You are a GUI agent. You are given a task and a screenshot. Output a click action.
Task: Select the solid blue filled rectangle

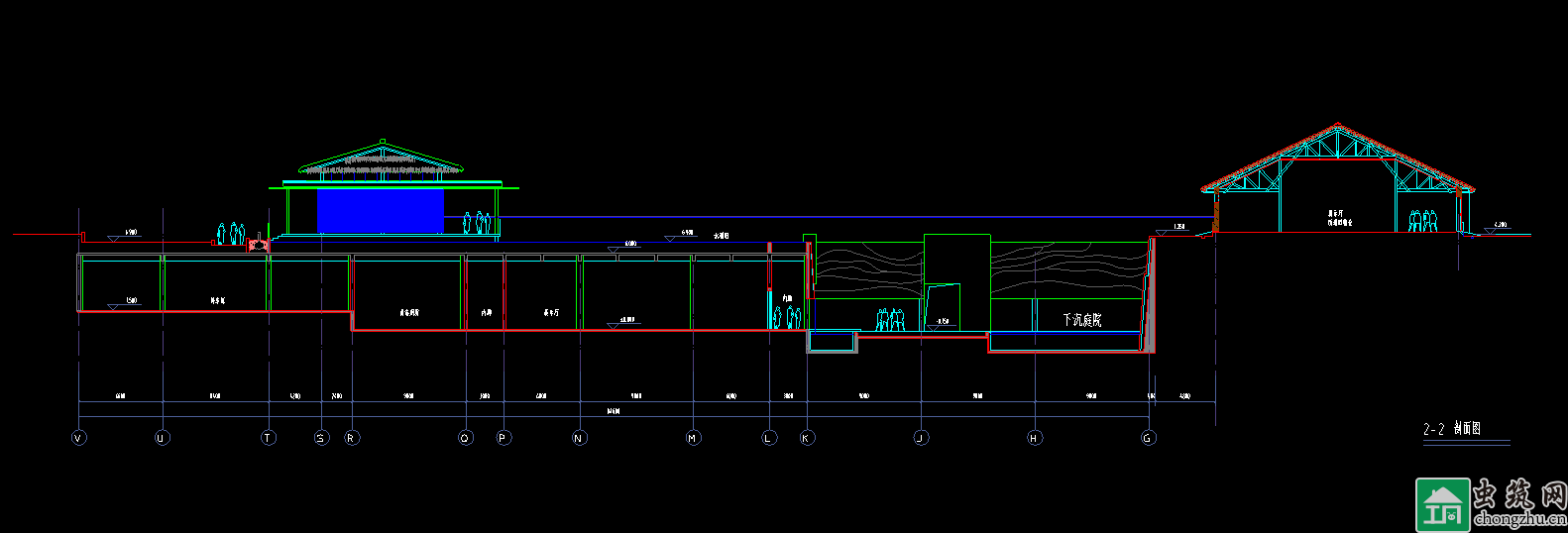point(380,211)
